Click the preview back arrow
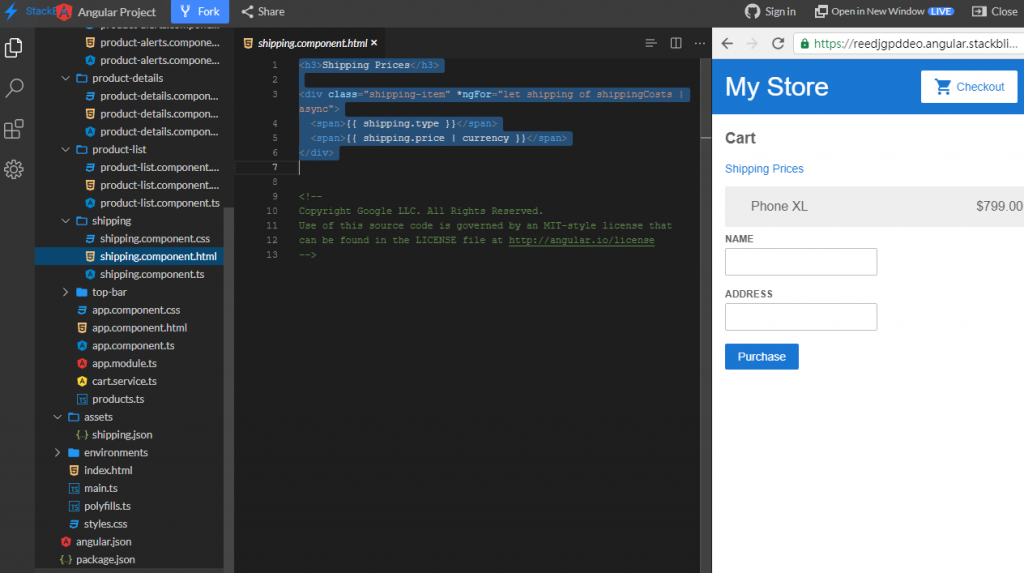The height and width of the screenshot is (573, 1024). [727, 43]
